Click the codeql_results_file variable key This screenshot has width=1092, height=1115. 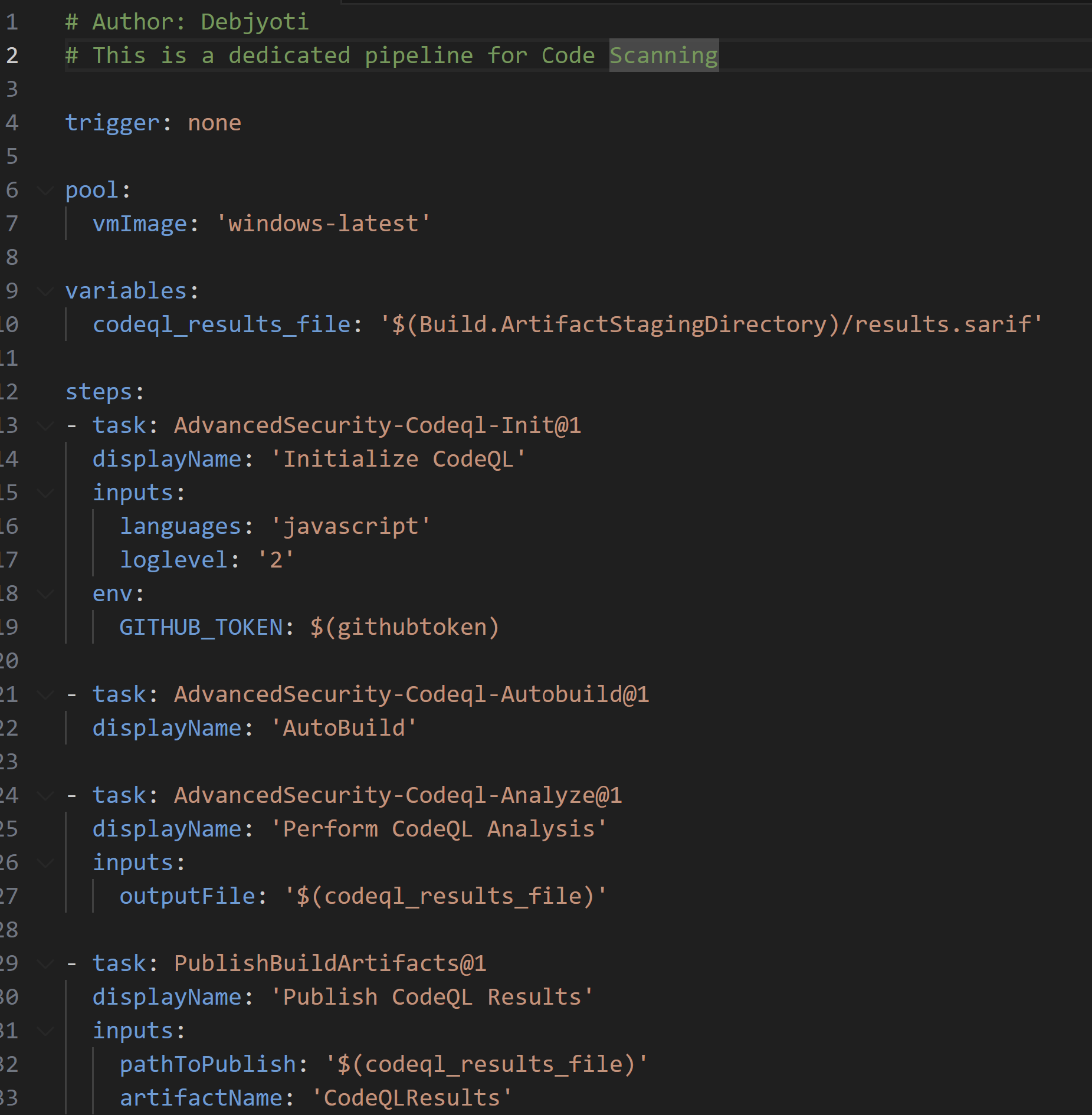[222, 324]
